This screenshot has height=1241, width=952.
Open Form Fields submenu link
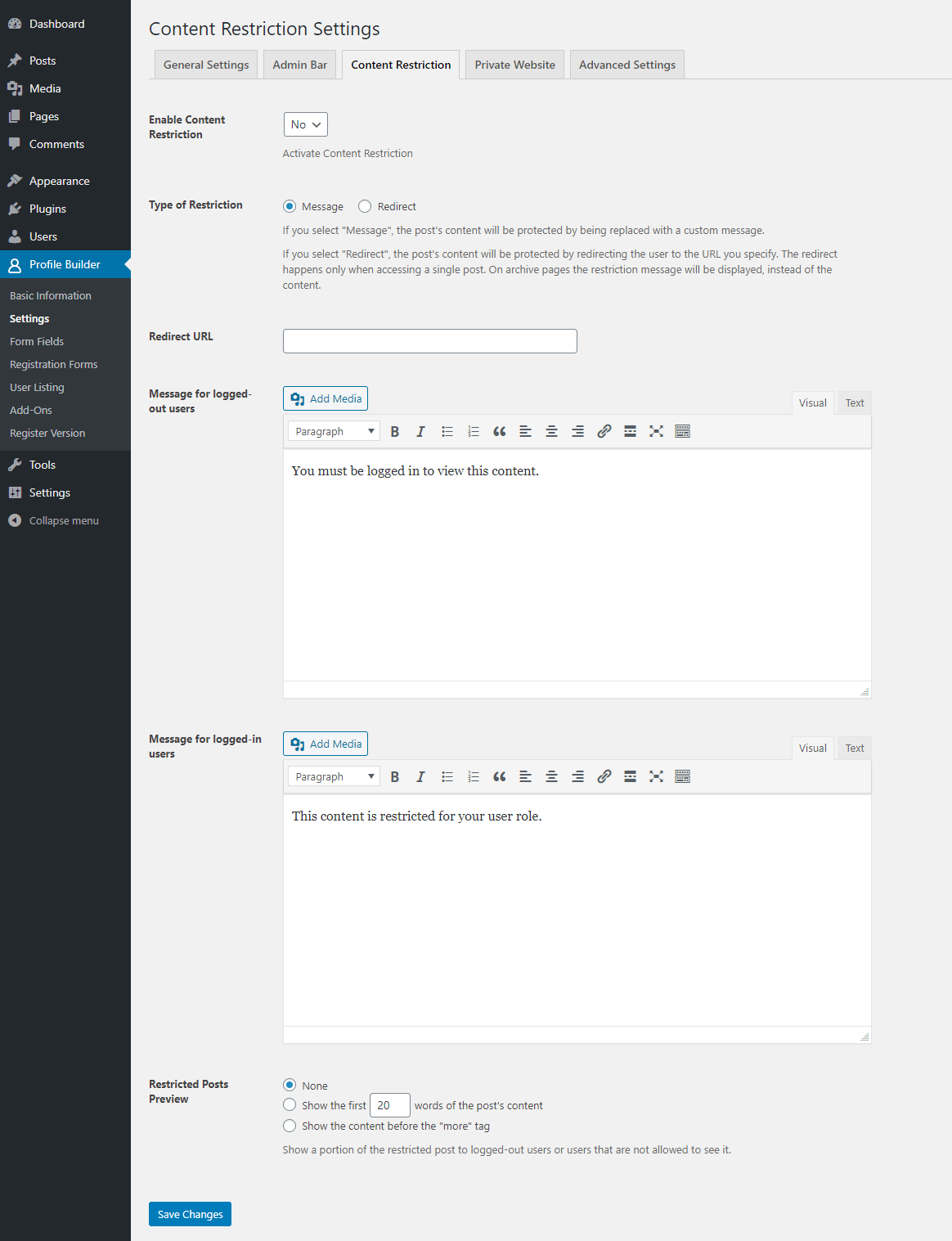pos(37,341)
